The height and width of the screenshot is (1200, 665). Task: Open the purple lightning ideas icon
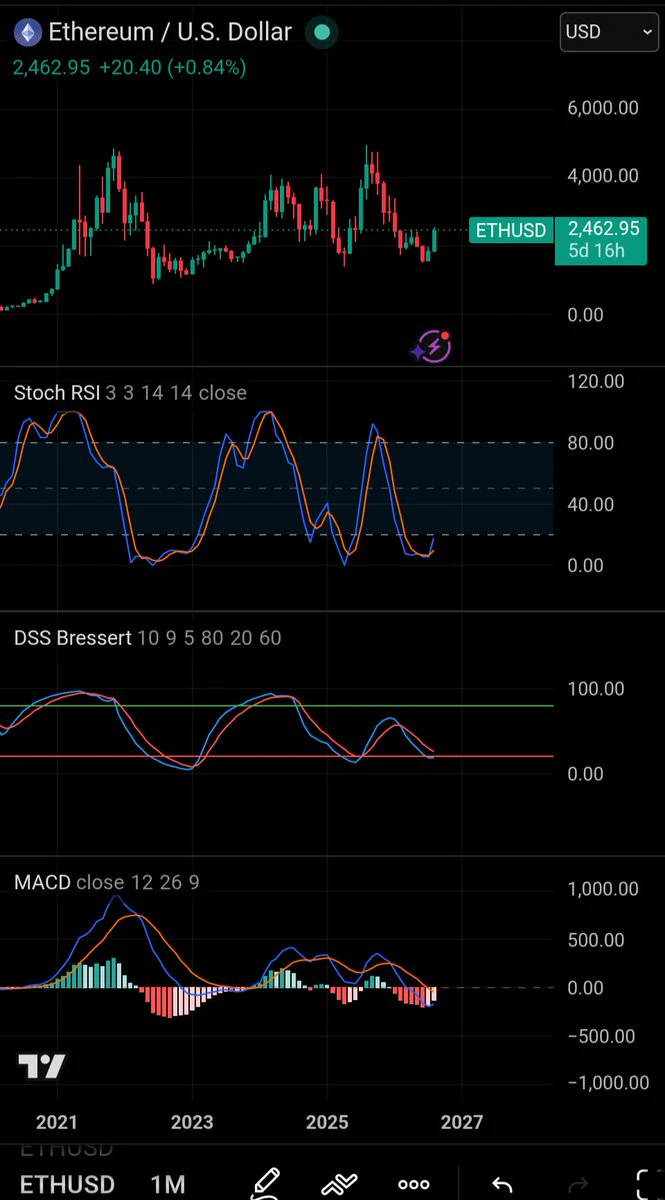[x=433, y=347]
